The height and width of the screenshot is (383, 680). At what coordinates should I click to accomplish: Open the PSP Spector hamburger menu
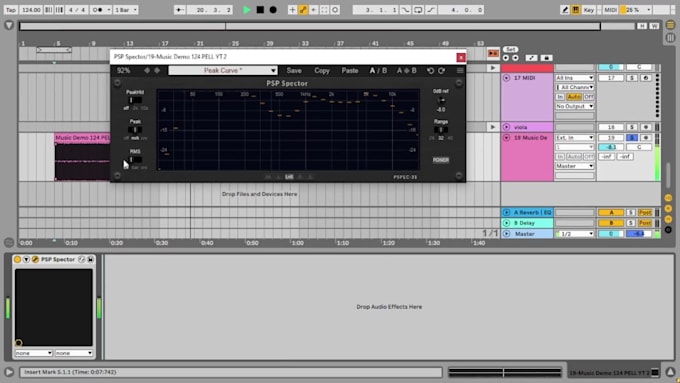pos(460,70)
